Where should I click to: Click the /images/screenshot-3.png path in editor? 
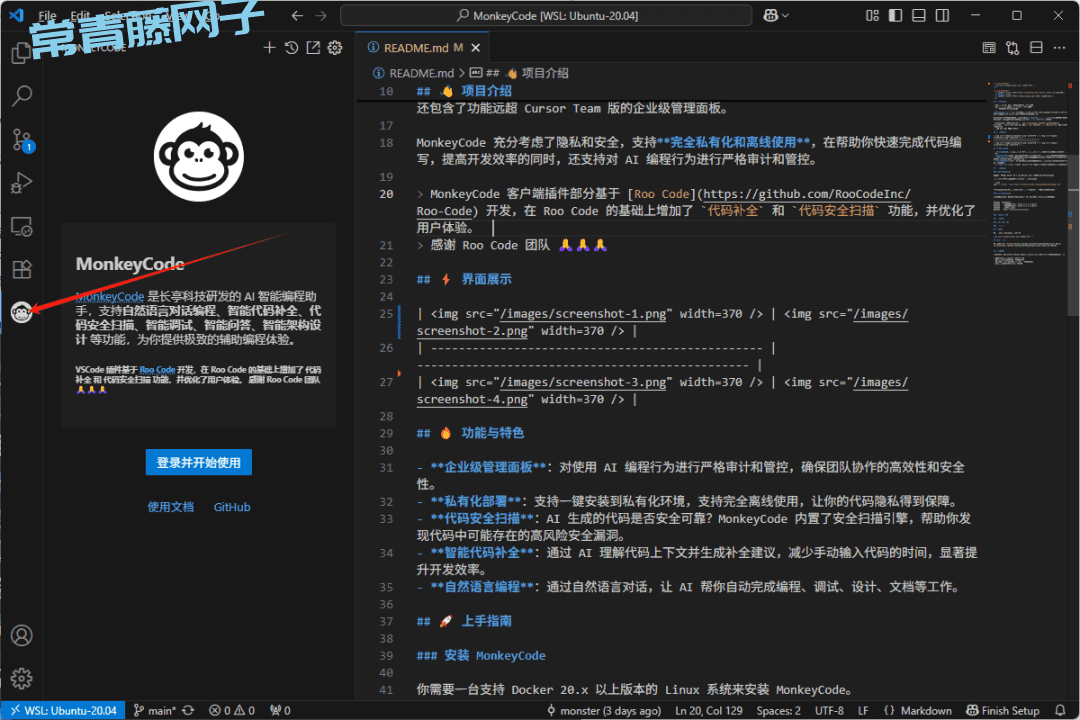(x=583, y=382)
